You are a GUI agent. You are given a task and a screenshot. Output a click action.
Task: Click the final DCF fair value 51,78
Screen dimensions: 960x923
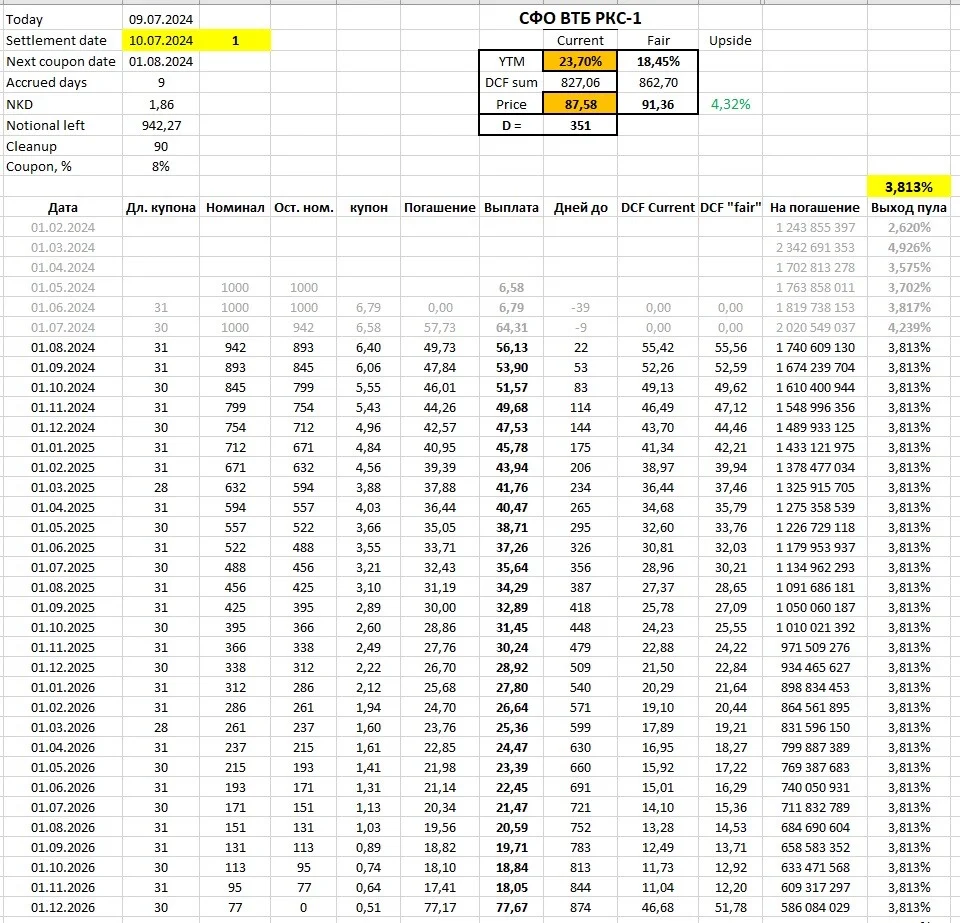click(731, 908)
